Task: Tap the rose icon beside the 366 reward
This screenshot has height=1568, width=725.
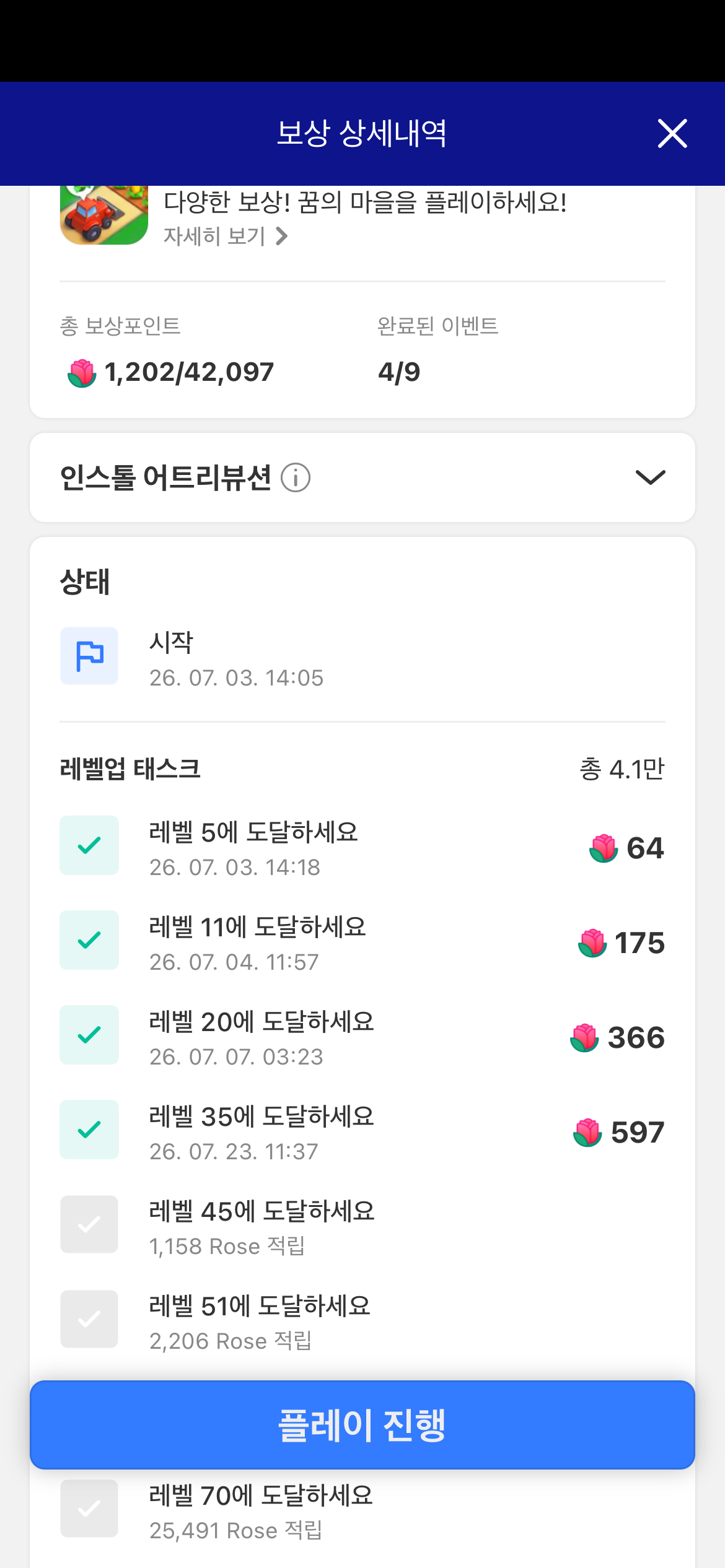Action: tap(584, 1037)
